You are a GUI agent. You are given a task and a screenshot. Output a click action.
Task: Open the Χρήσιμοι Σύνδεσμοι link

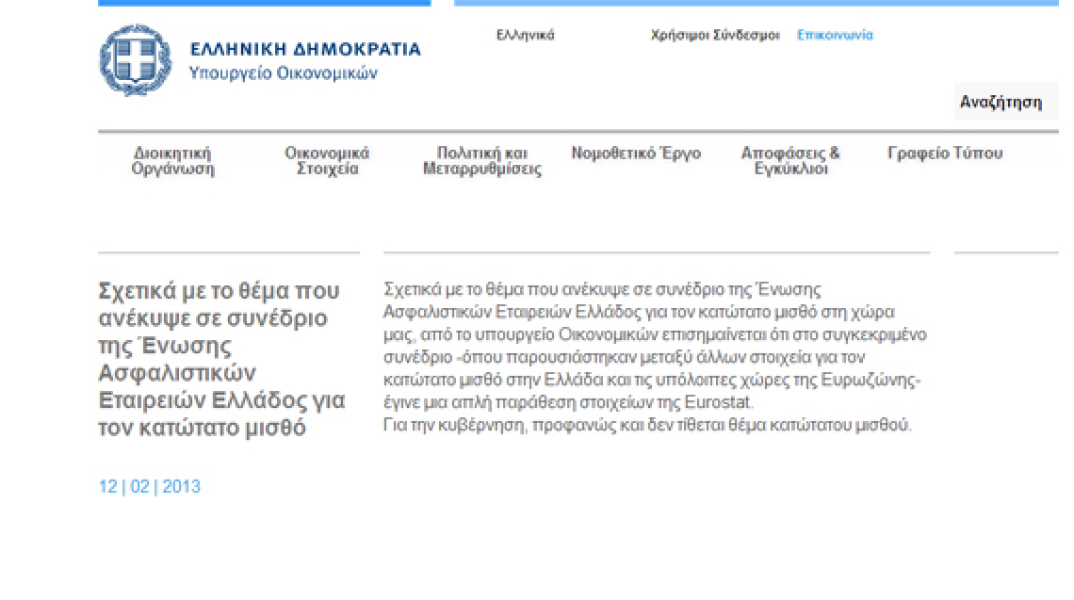click(714, 35)
